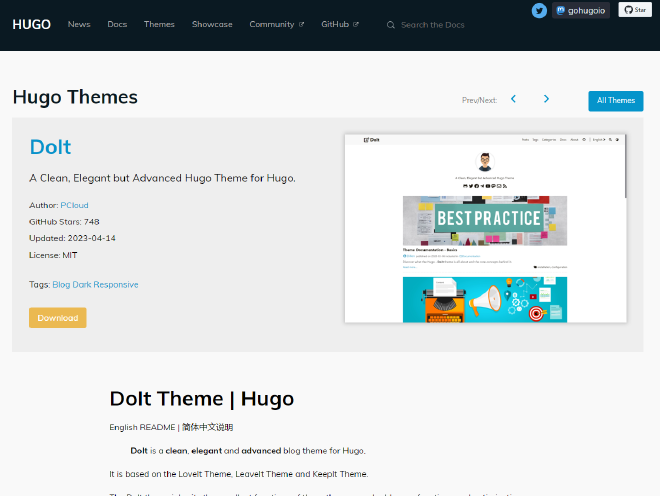Open the DoIt theme title link
Viewport: 660px width, 496px height.
click(51, 147)
